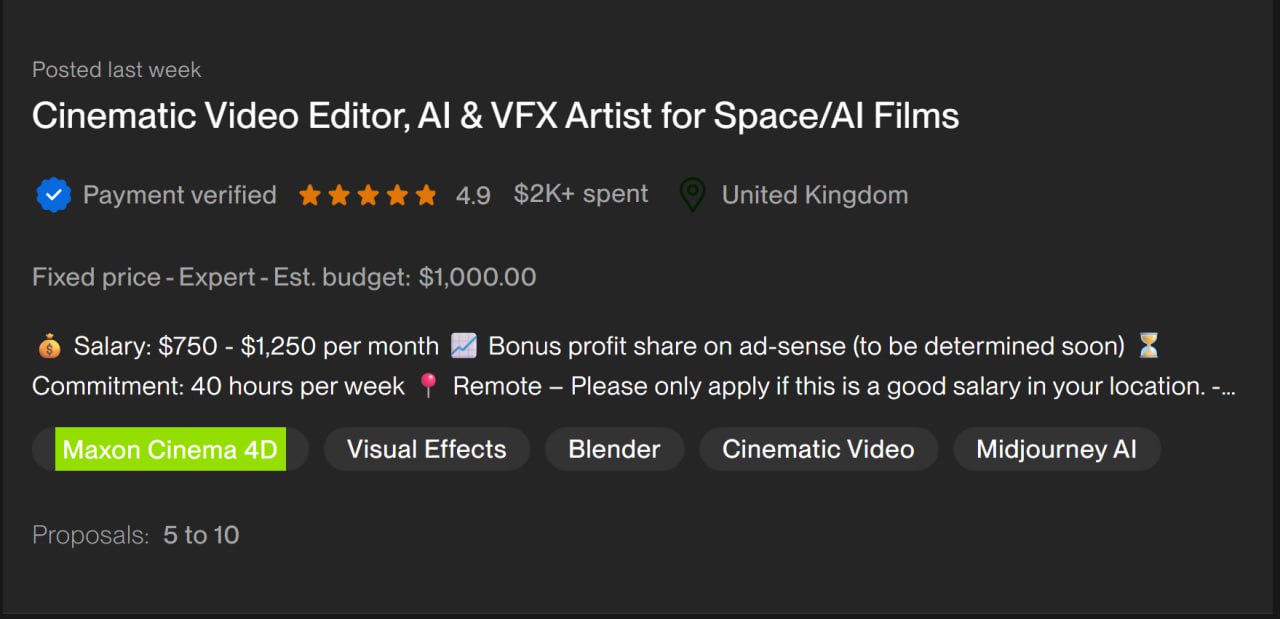The image size is (1280, 619).
Task: Click the Proposals 5 to 10 text
Action: pos(136,535)
